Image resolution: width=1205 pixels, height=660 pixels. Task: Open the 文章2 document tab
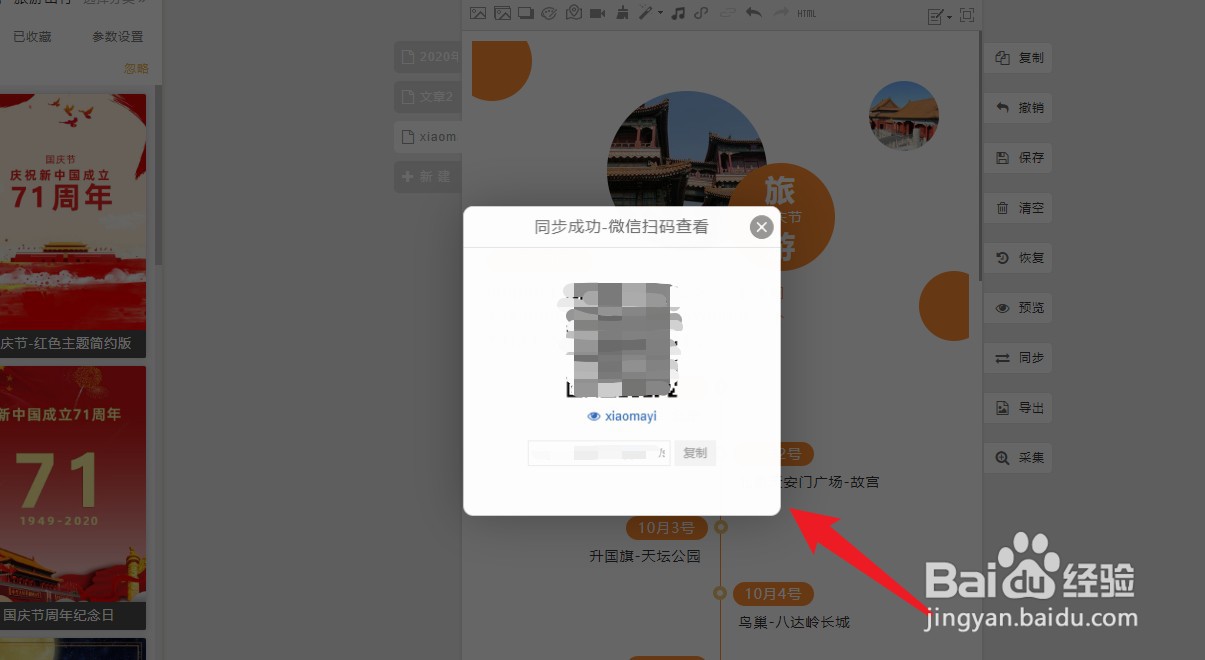[x=428, y=97]
